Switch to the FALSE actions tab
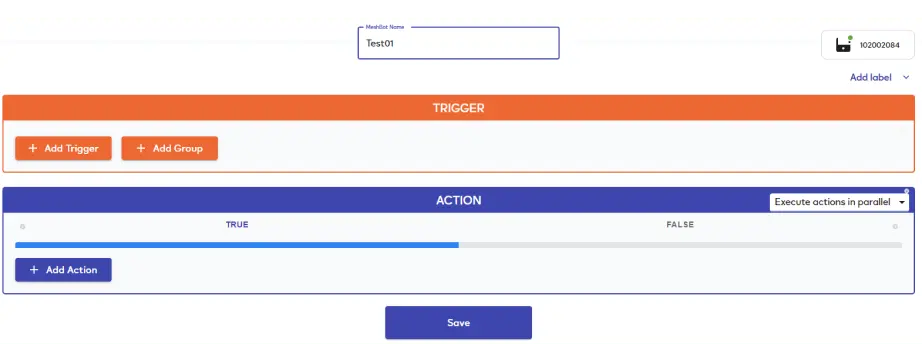This screenshot has width=922, height=361. coord(680,225)
